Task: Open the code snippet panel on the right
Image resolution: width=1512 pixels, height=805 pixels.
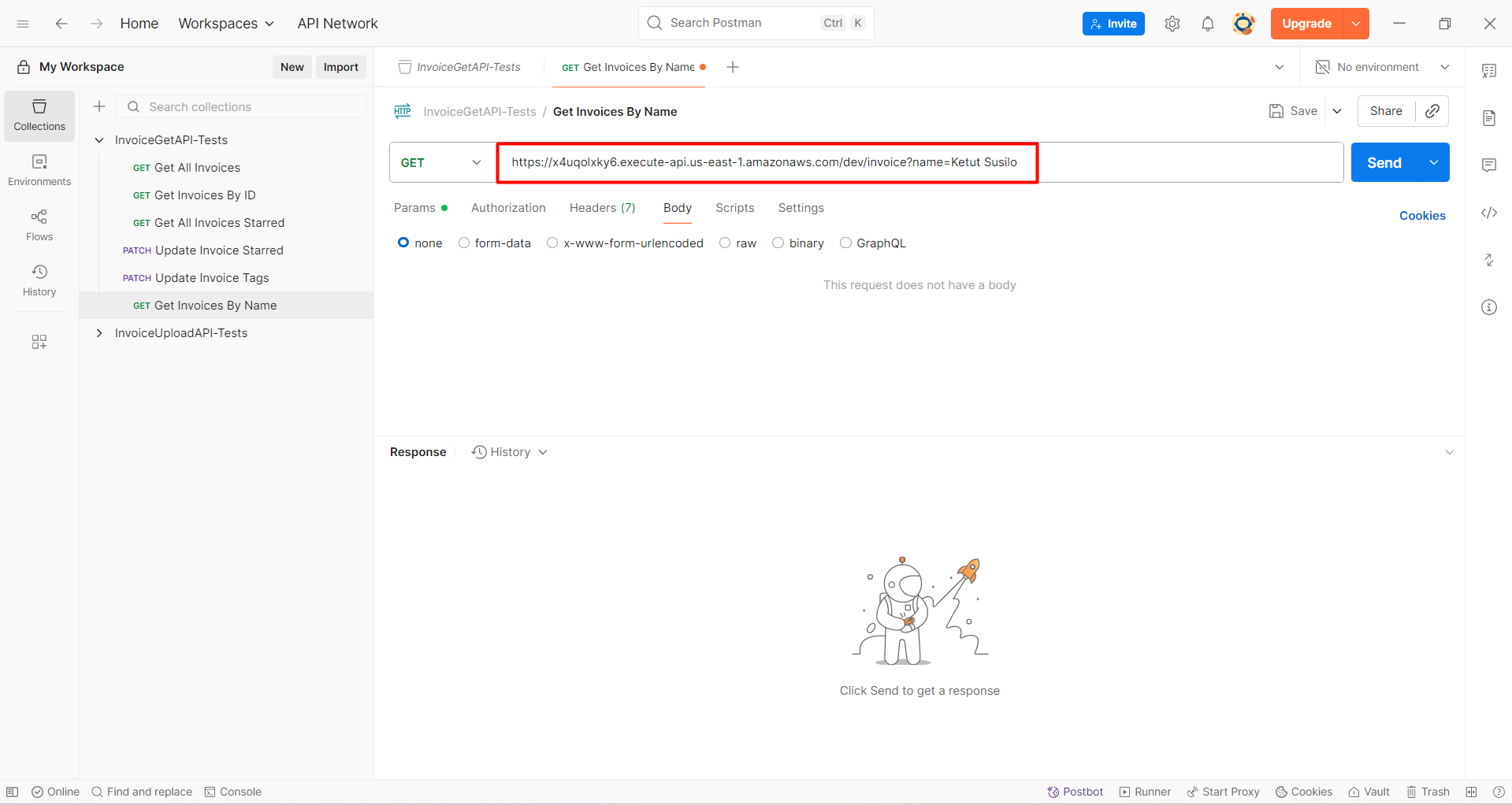Action: point(1489,213)
